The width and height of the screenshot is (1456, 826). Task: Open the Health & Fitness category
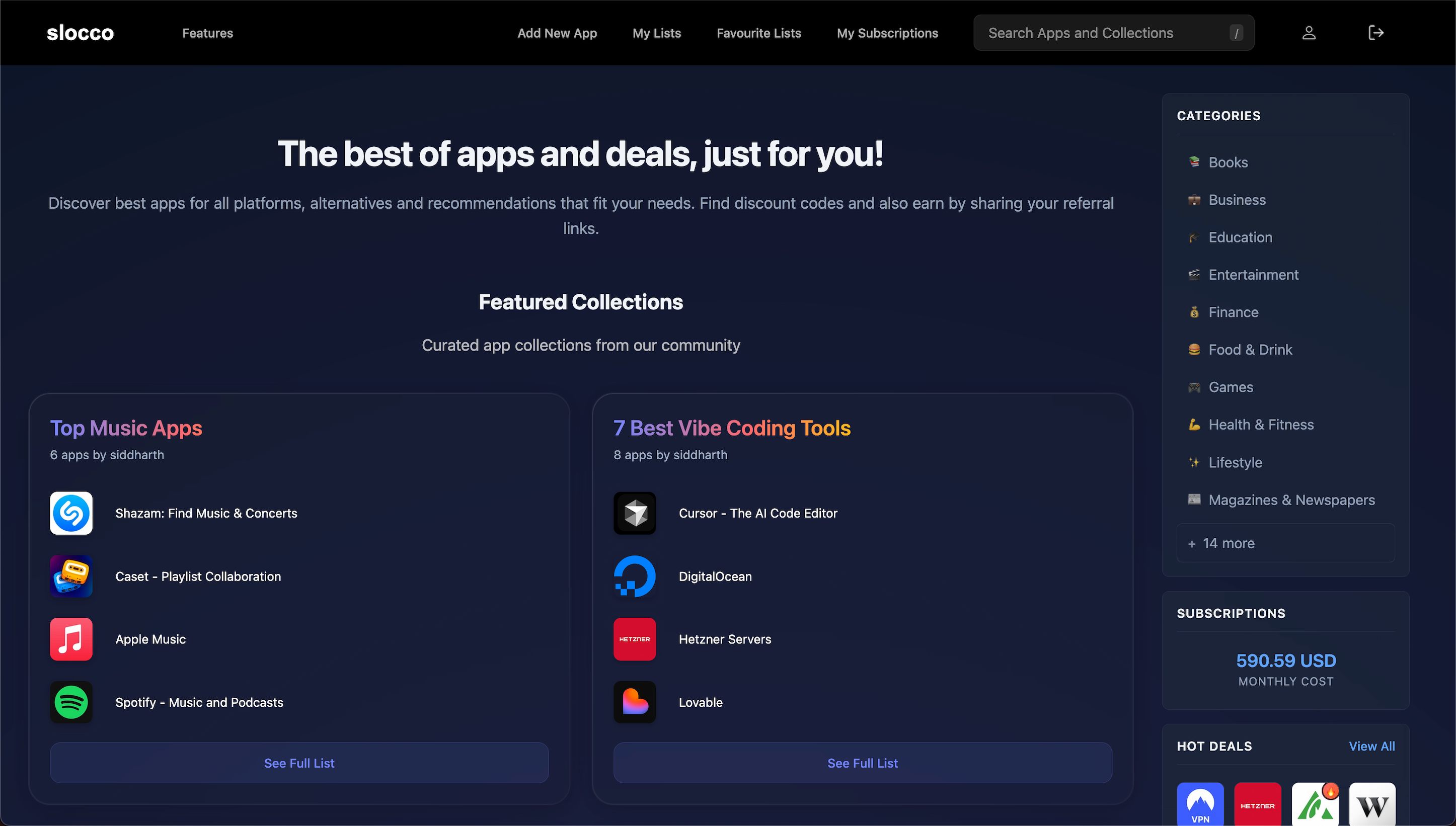click(1261, 424)
